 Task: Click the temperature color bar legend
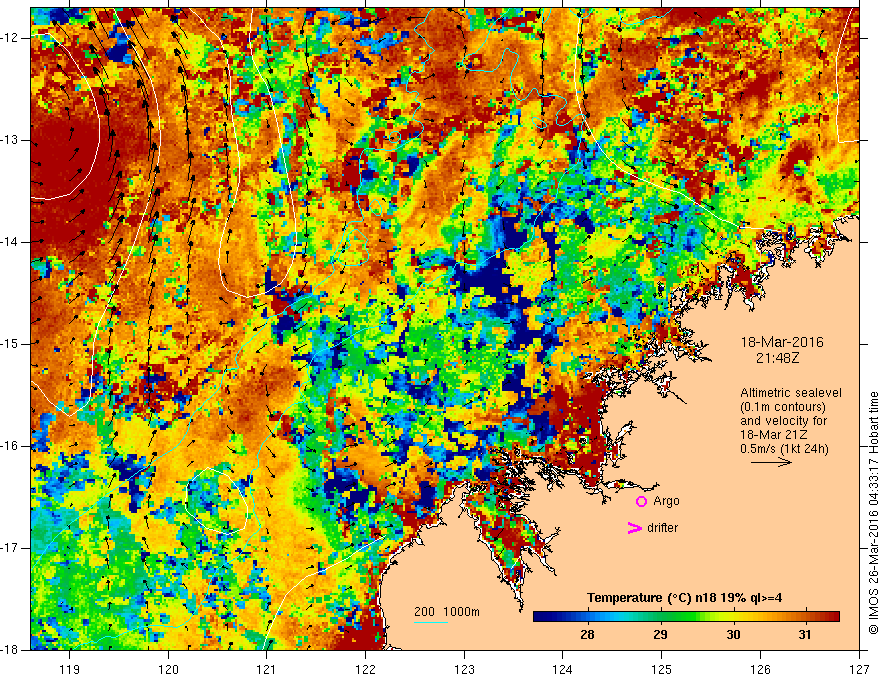[686, 616]
